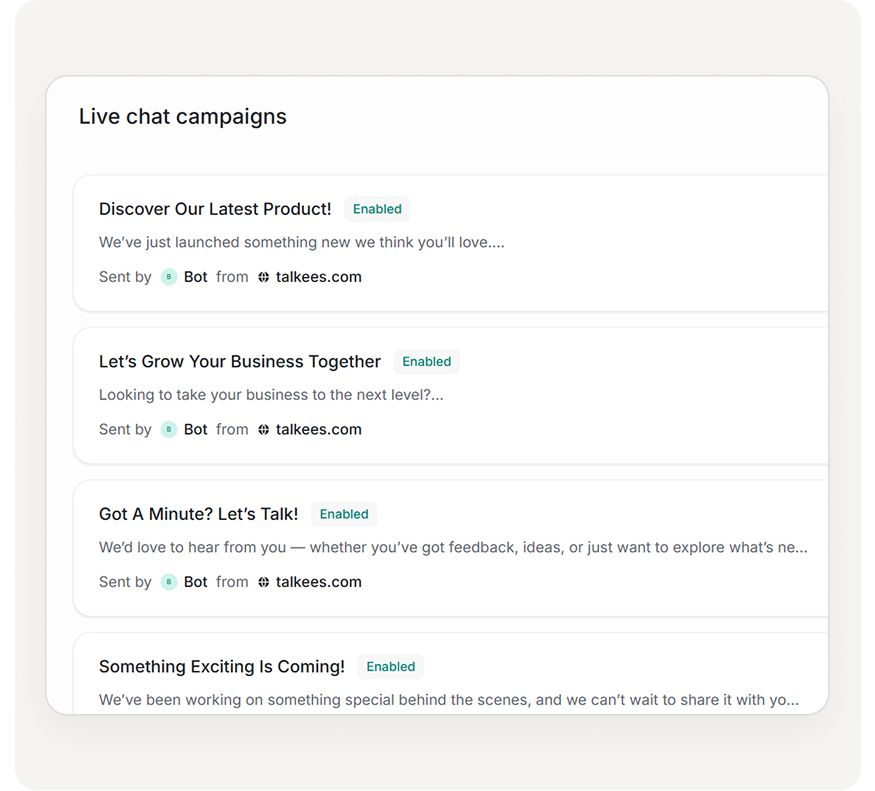Viewport: 875px width, 791px height.
Task: Click talkees.com link in Let's Grow Your Business
Action: click(x=318, y=430)
